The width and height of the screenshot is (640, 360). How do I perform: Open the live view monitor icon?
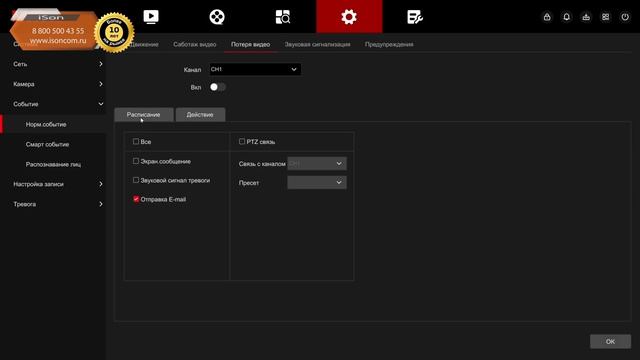151,17
